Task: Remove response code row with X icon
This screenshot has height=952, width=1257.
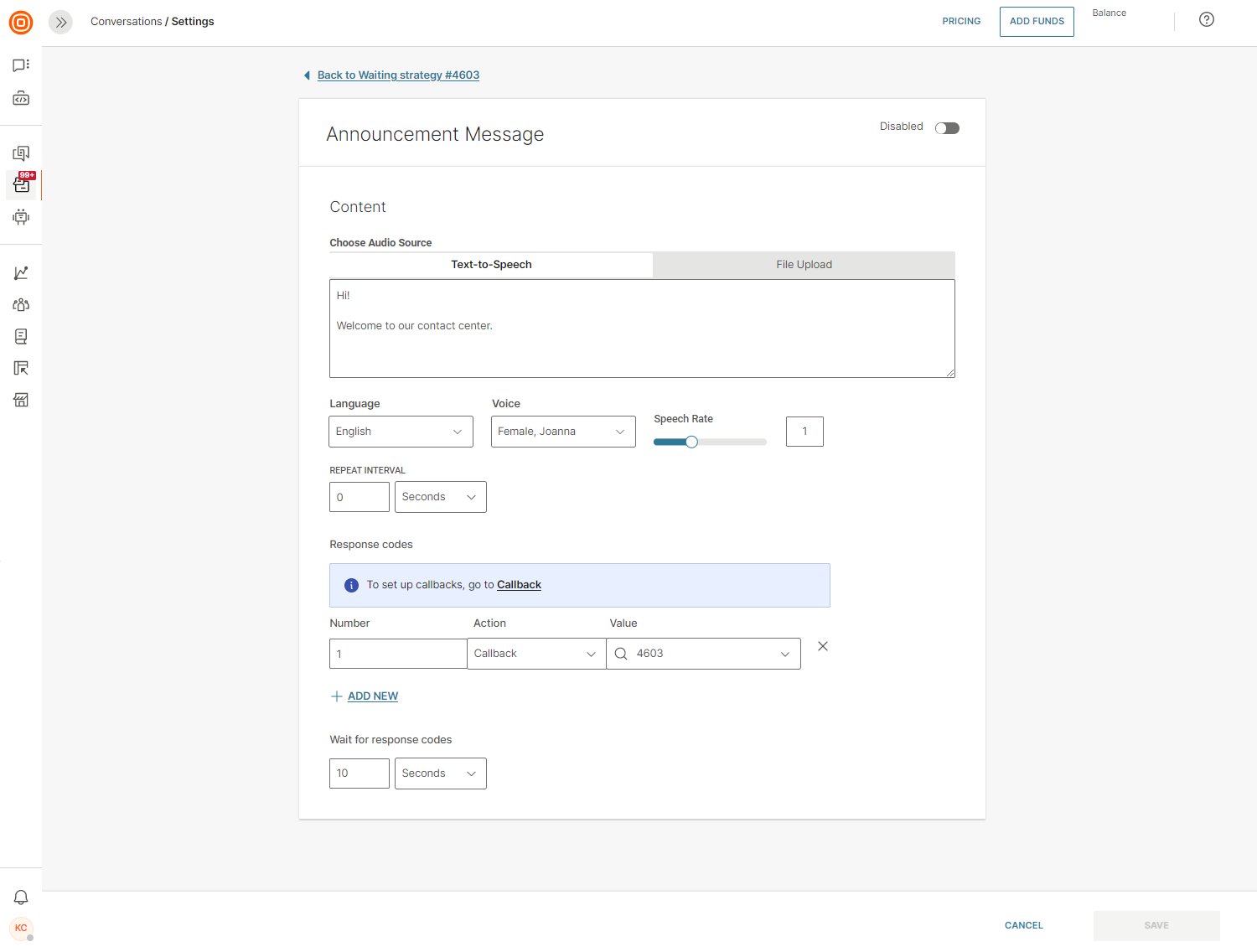Action: (x=822, y=646)
